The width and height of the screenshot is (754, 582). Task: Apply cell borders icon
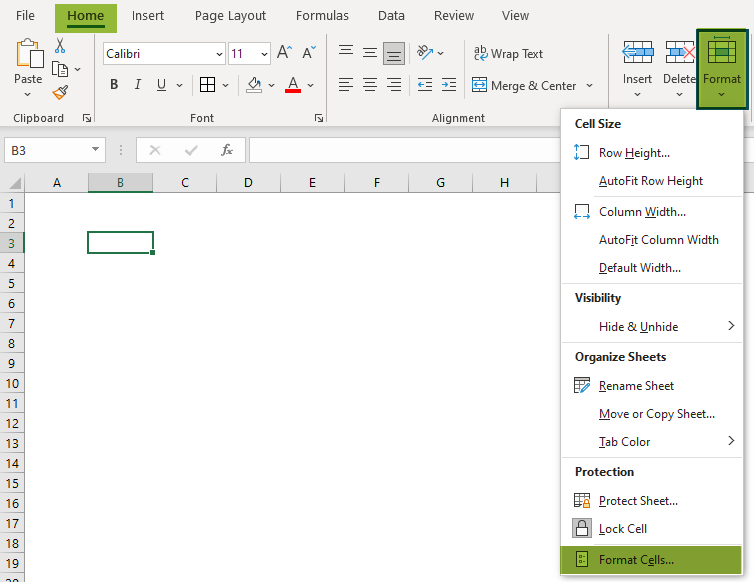tap(207, 85)
